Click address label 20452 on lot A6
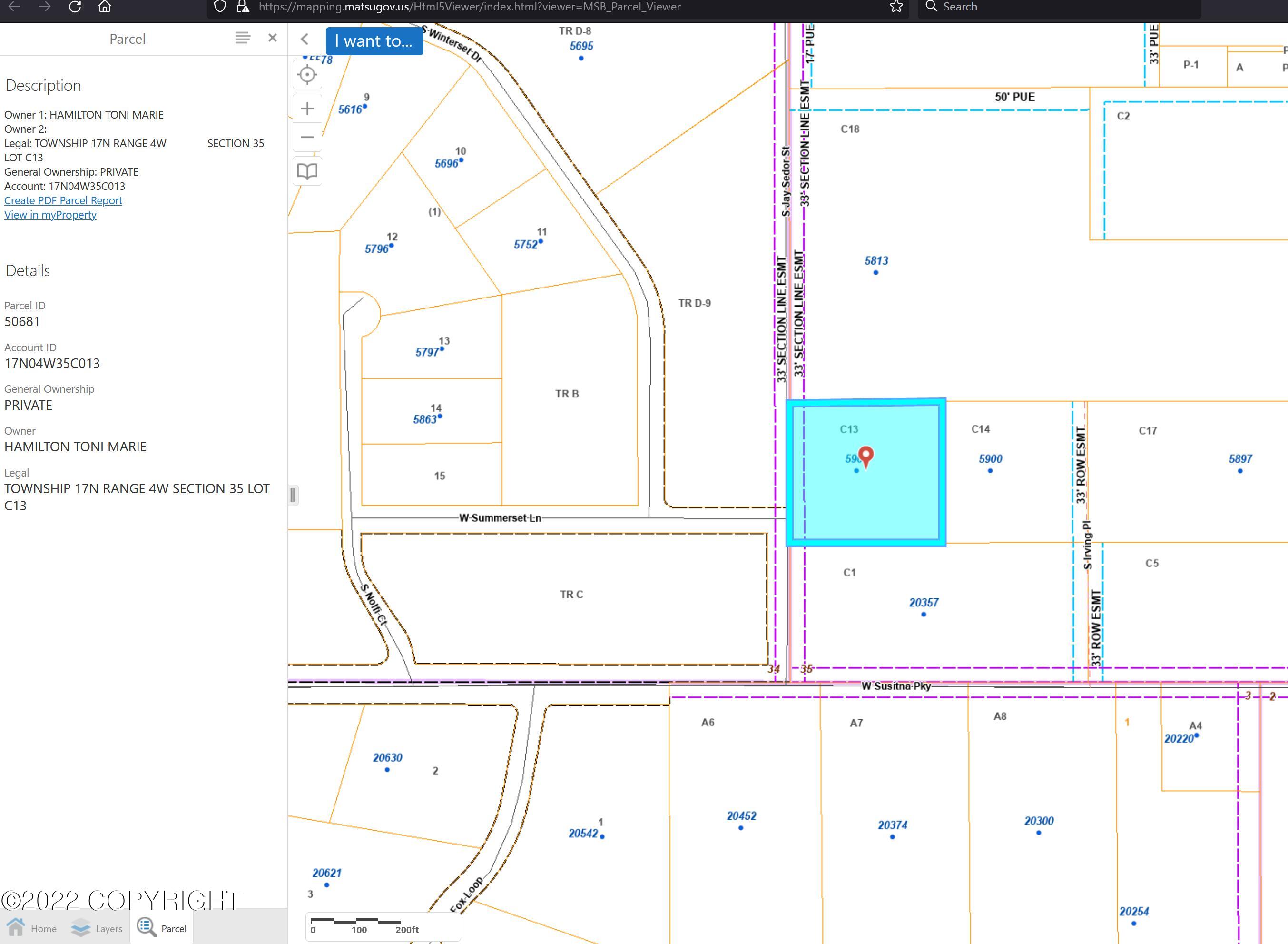 (741, 816)
